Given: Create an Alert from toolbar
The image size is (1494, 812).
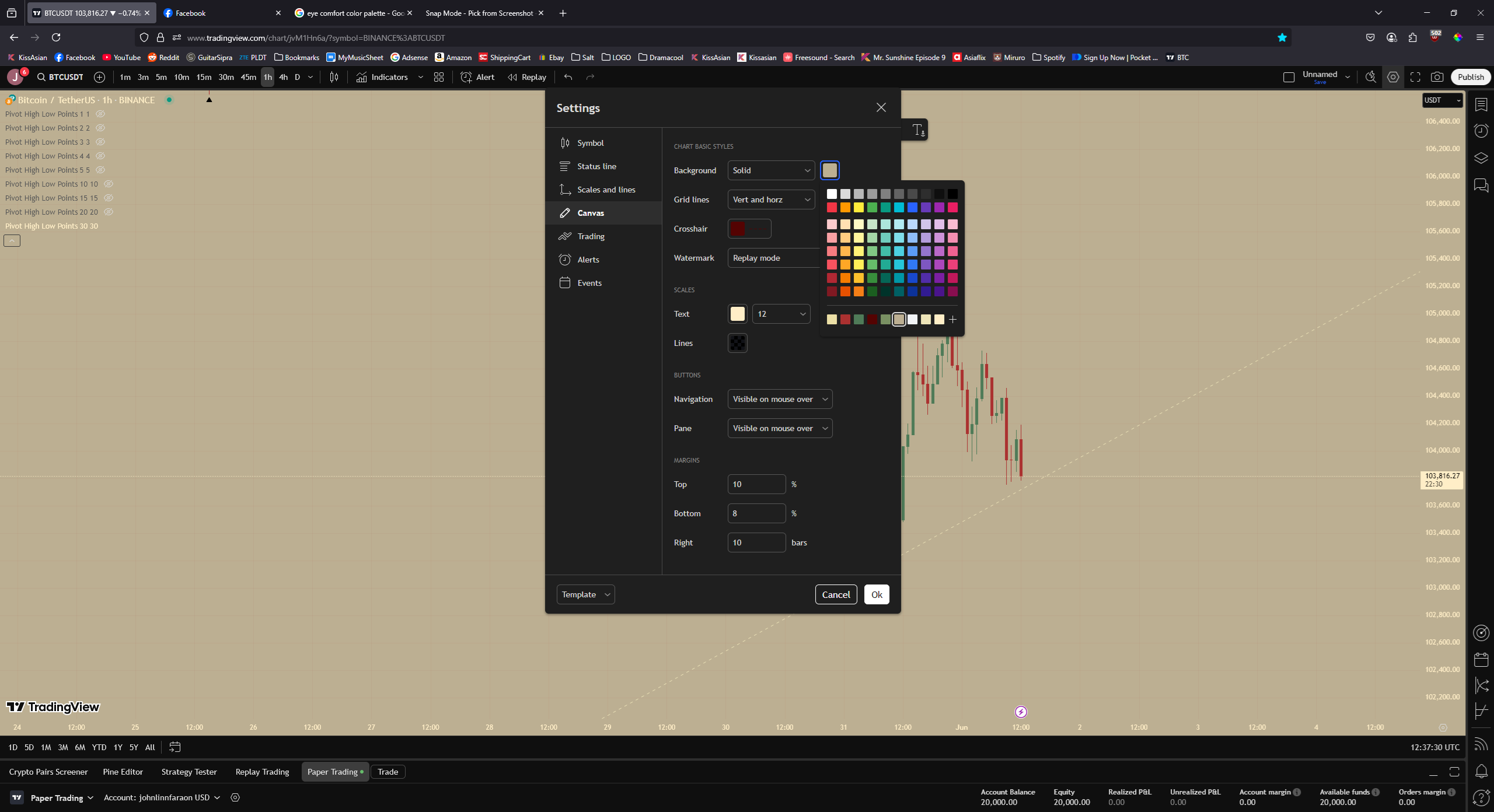Looking at the screenshot, I should (x=477, y=77).
